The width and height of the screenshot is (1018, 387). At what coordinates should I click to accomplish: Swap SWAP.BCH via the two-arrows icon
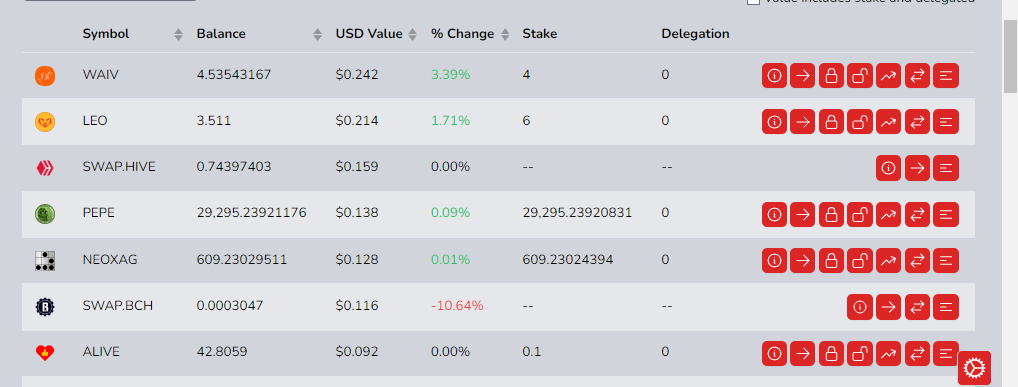tap(917, 307)
